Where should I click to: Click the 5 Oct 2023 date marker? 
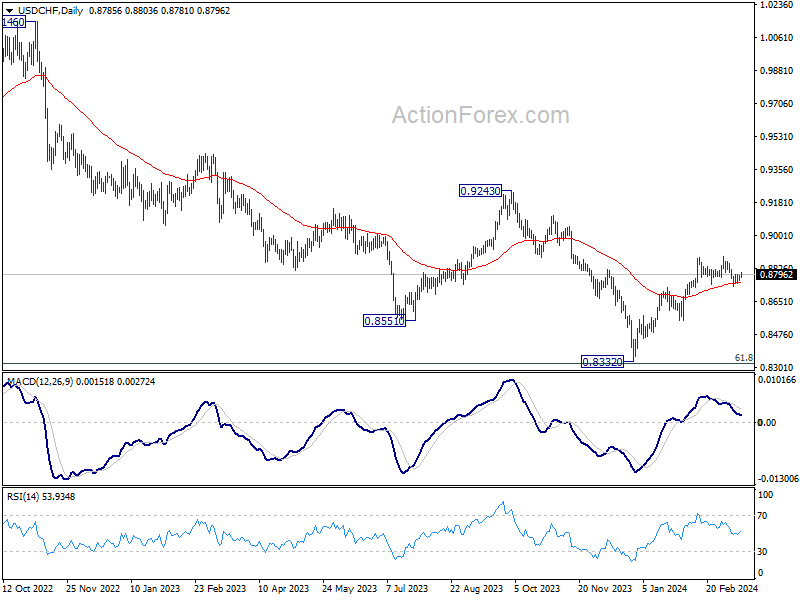click(537, 588)
